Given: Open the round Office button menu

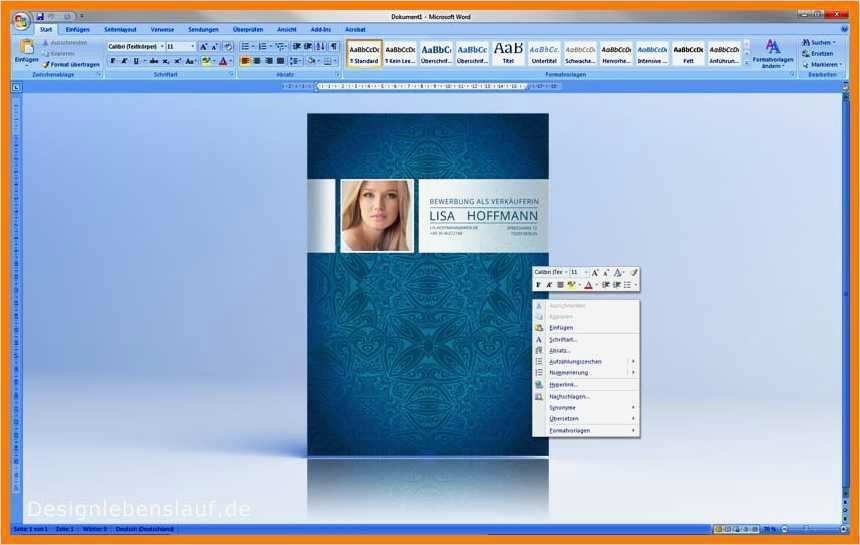Looking at the screenshot, I should tap(21, 21).
